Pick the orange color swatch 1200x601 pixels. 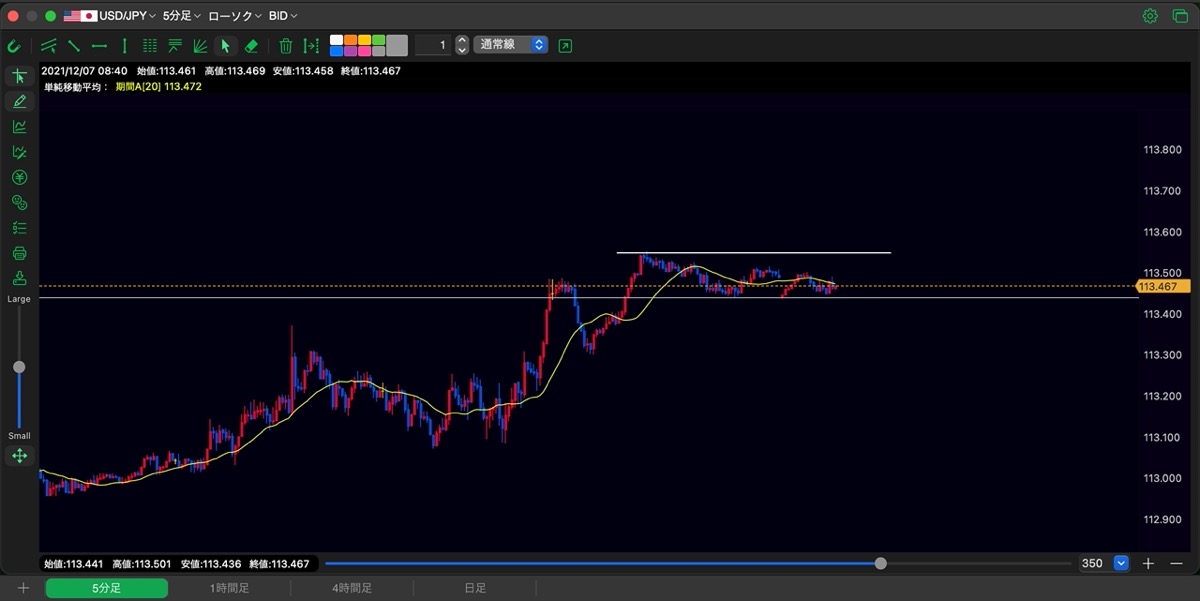click(x=350, y=40)
